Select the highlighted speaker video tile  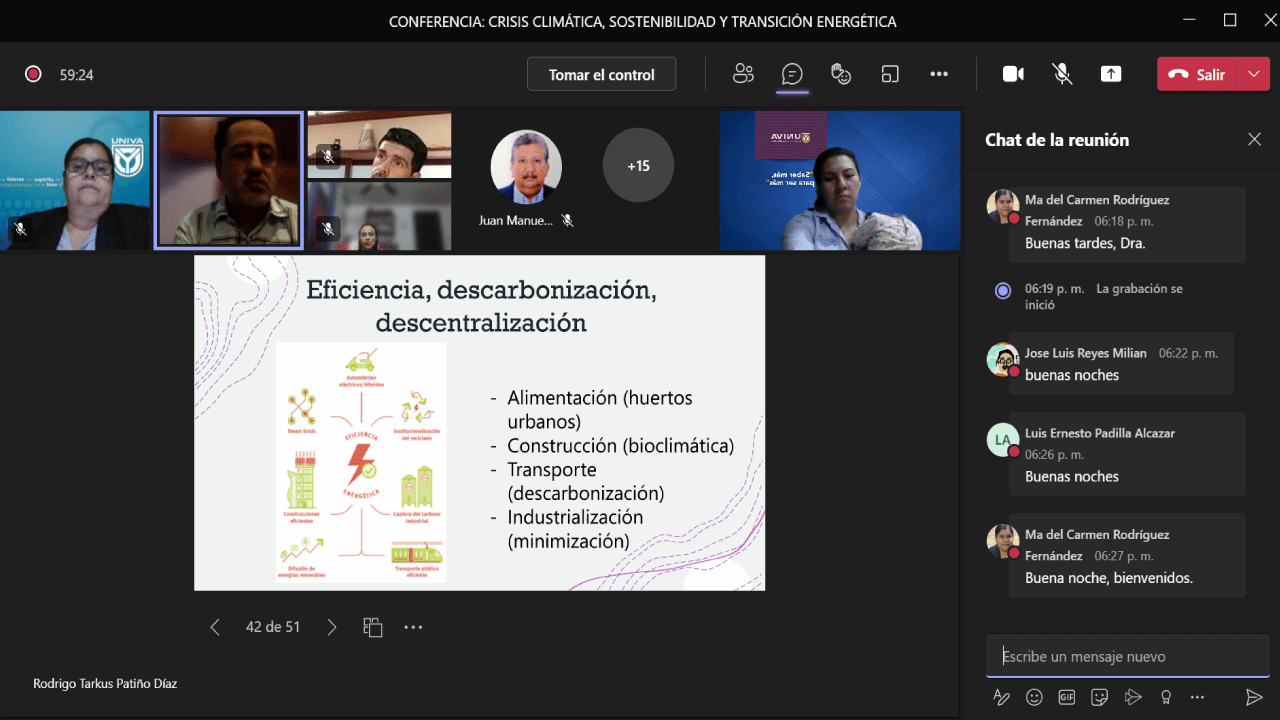[228, 180]
